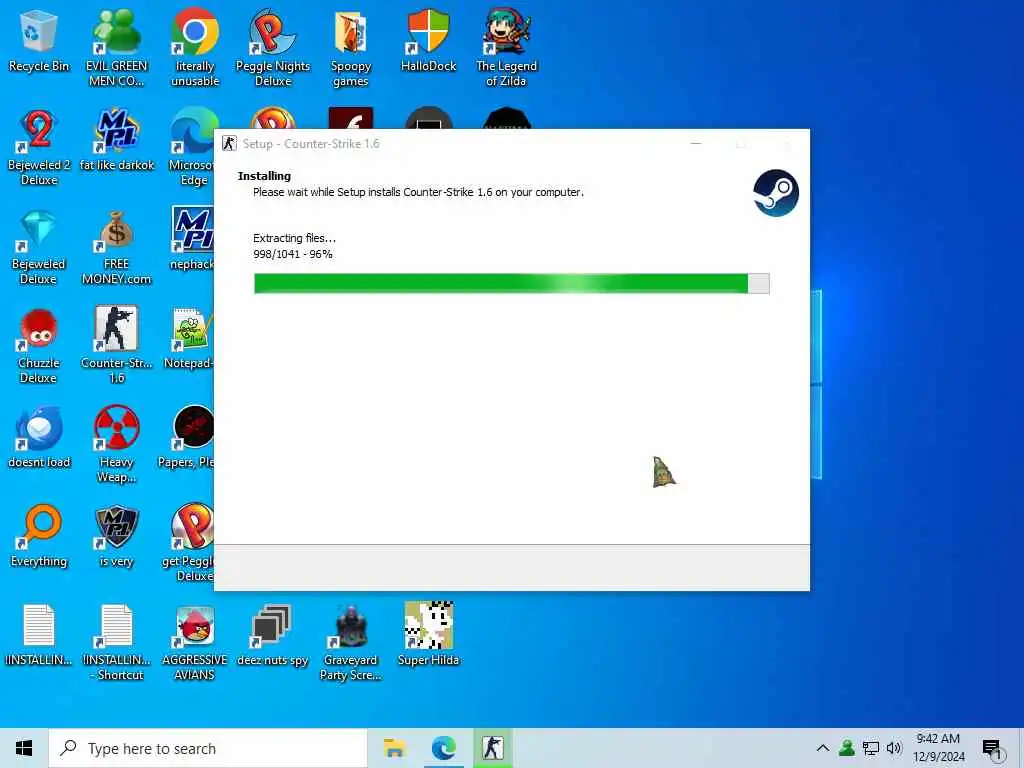Click the green user tray icon

pos(847,748)
